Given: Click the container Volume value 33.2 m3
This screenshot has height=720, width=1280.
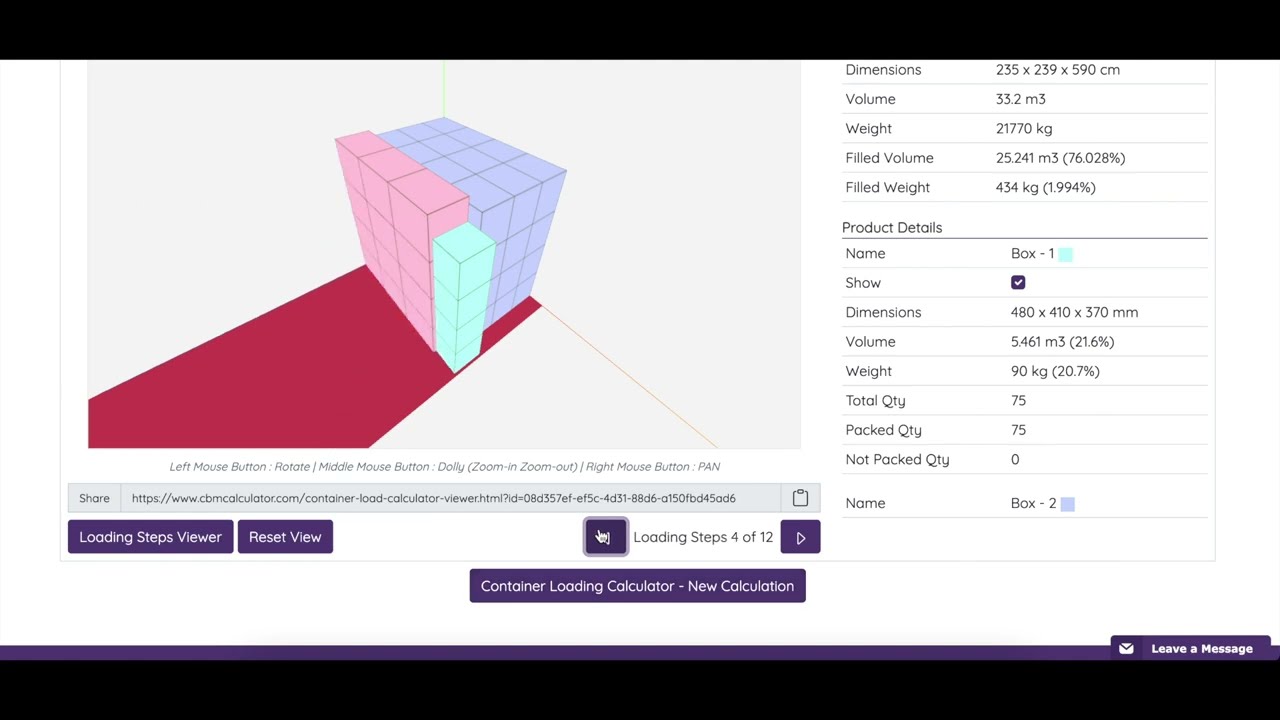Looking at the screenshot, I should [1021, 99].
